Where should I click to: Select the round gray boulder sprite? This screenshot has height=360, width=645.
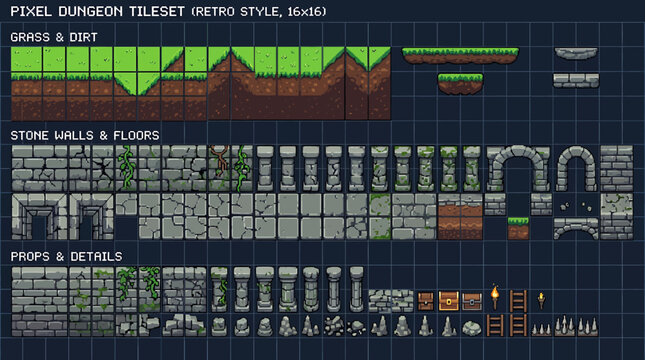point(472,328)
